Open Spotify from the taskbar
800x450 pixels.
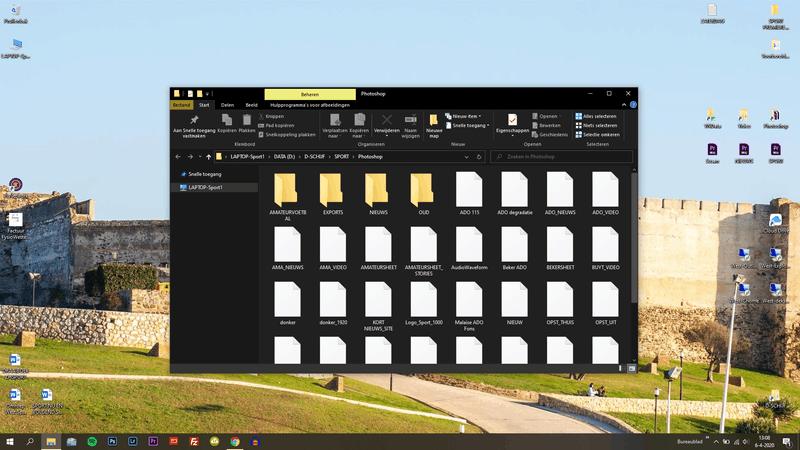tap(92, 441)
